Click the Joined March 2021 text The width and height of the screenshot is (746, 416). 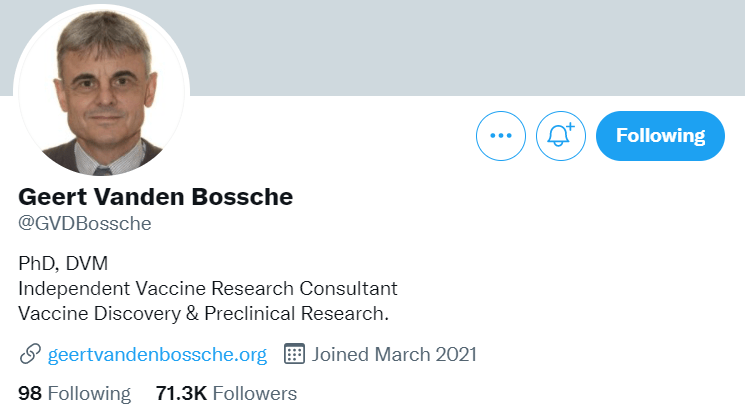[394, 354]
